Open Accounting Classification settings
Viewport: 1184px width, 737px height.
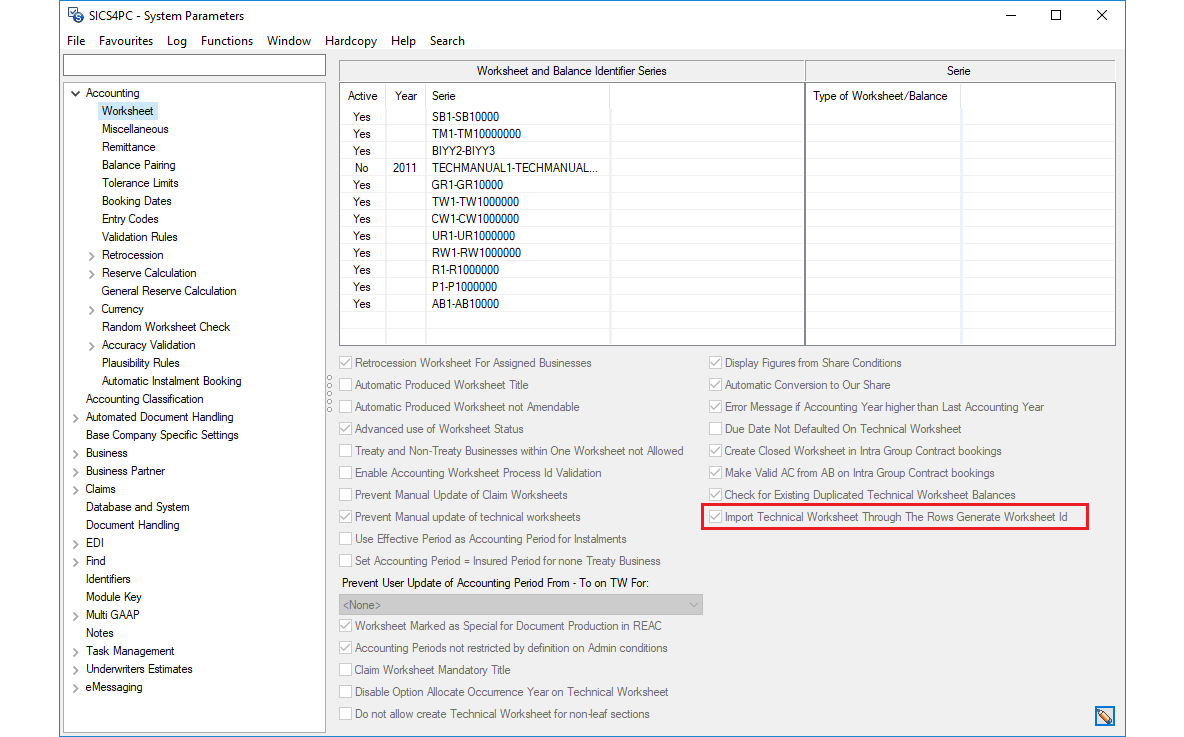[x=144, y=399]
